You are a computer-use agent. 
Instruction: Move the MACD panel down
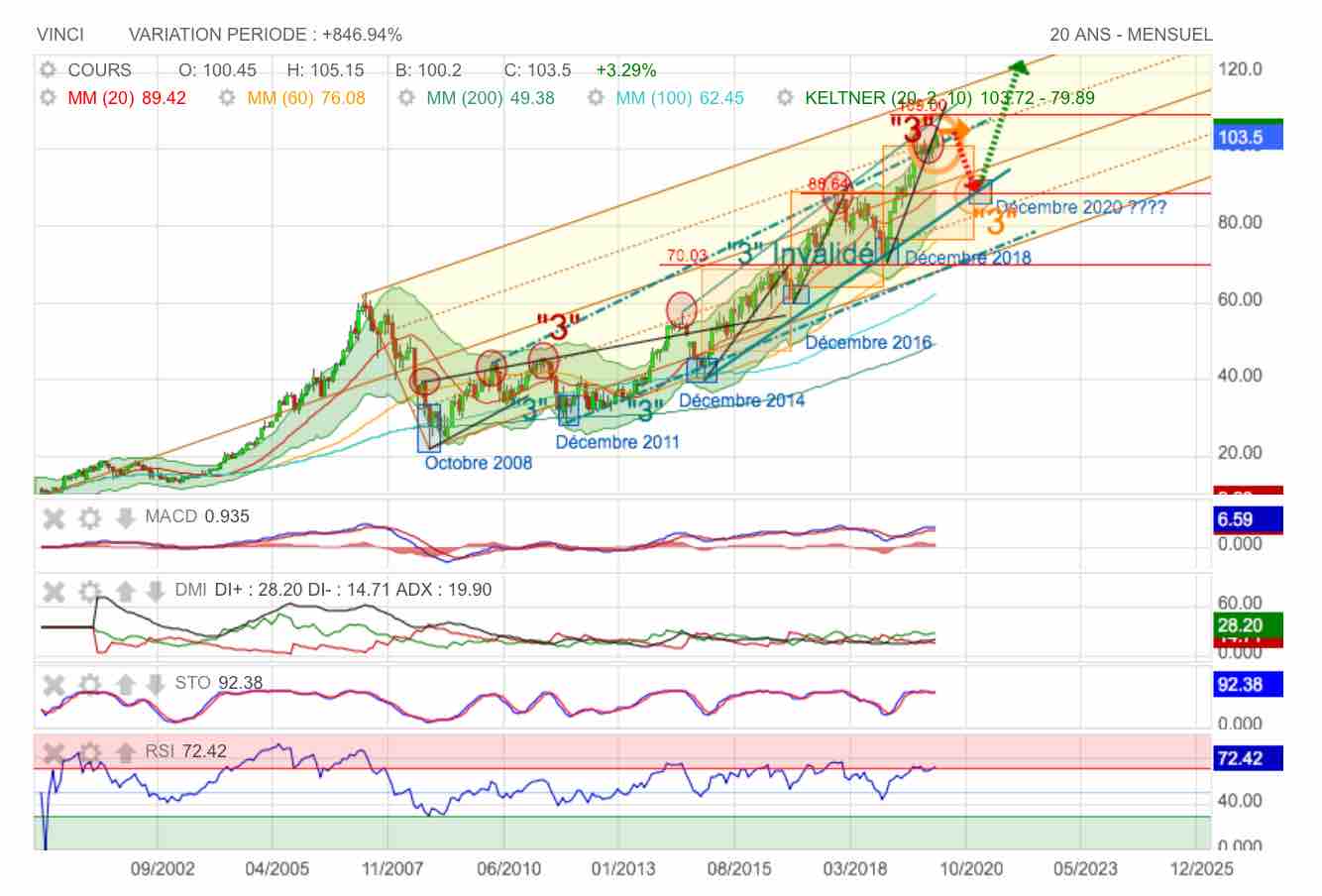tap(125, 517)
